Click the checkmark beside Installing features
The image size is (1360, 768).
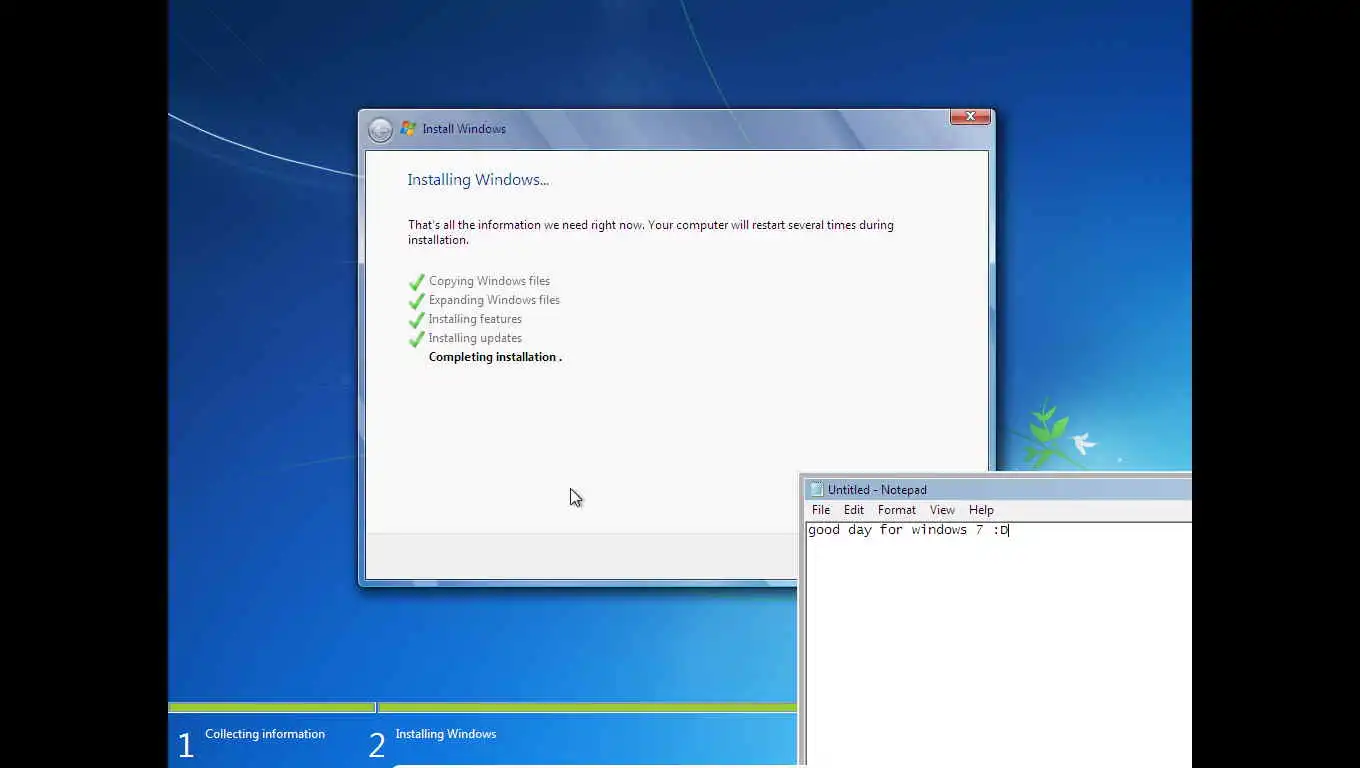click(417, 320)
